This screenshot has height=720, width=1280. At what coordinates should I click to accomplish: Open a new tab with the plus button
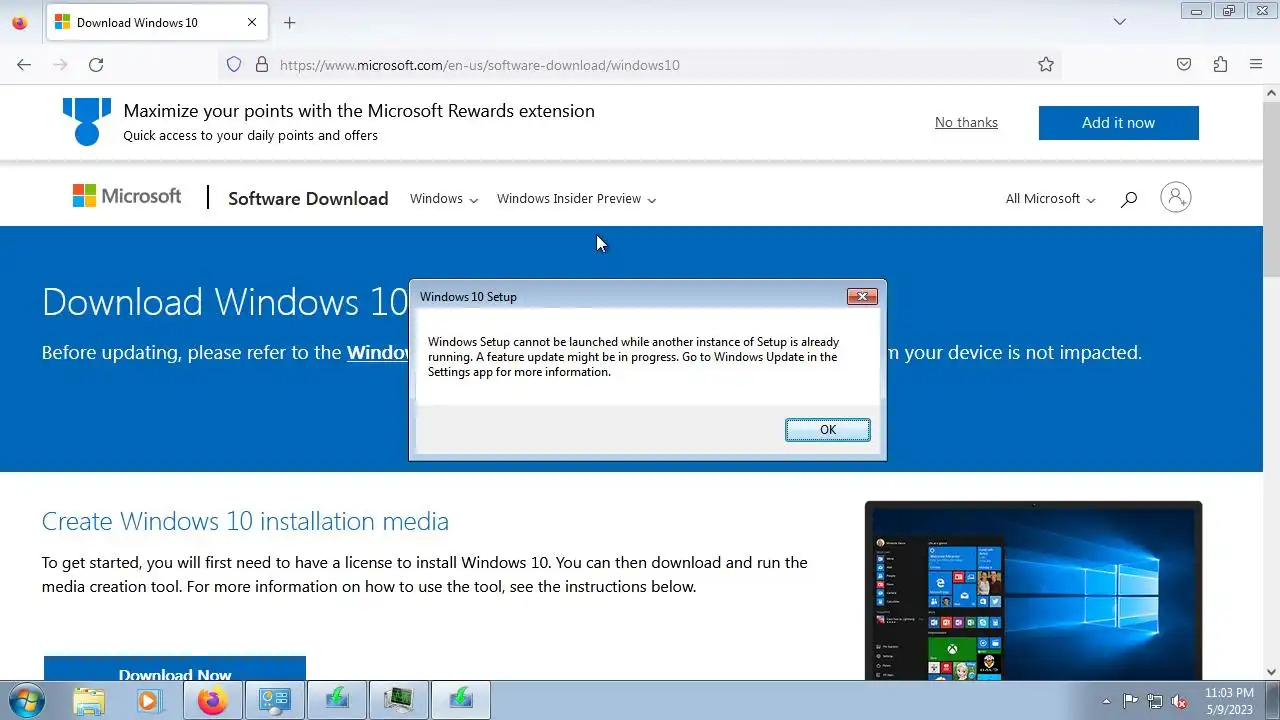point(289,22)
